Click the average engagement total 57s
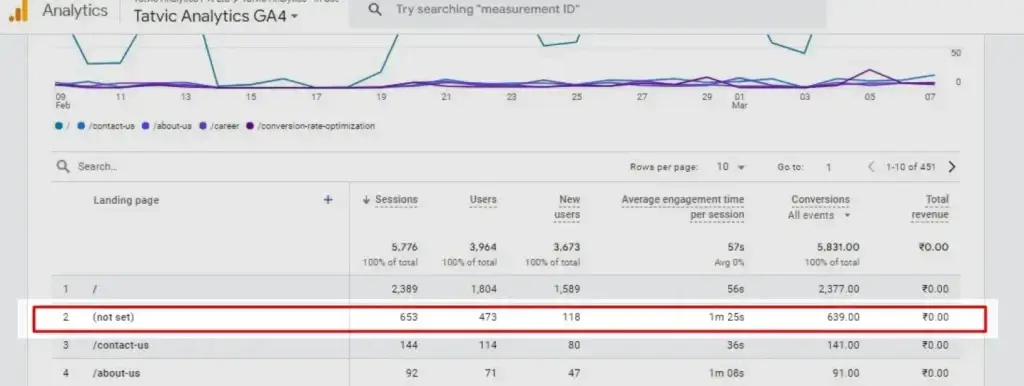This screenshot has height=386, width=1024. 736,248
